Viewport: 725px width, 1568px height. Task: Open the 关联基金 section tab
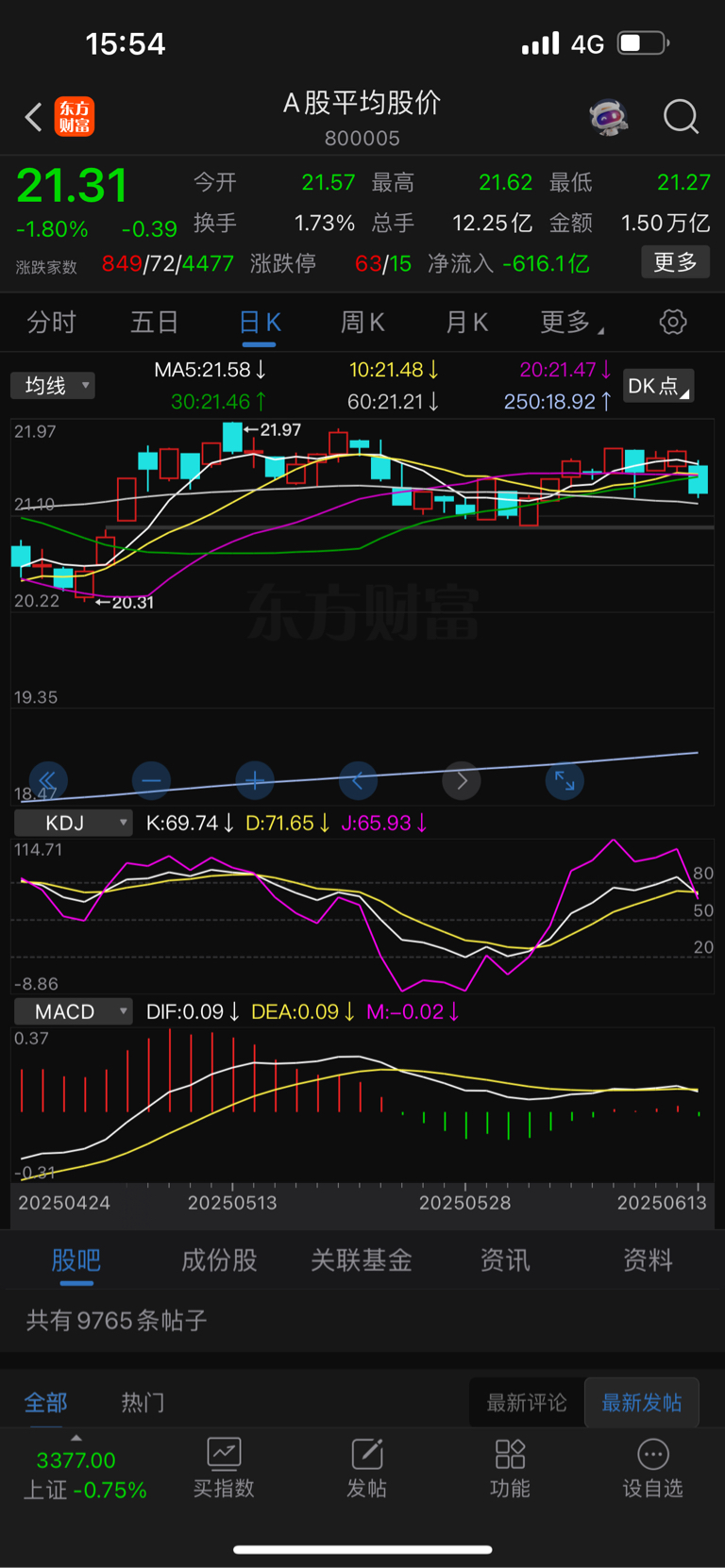coord(362,1260)
